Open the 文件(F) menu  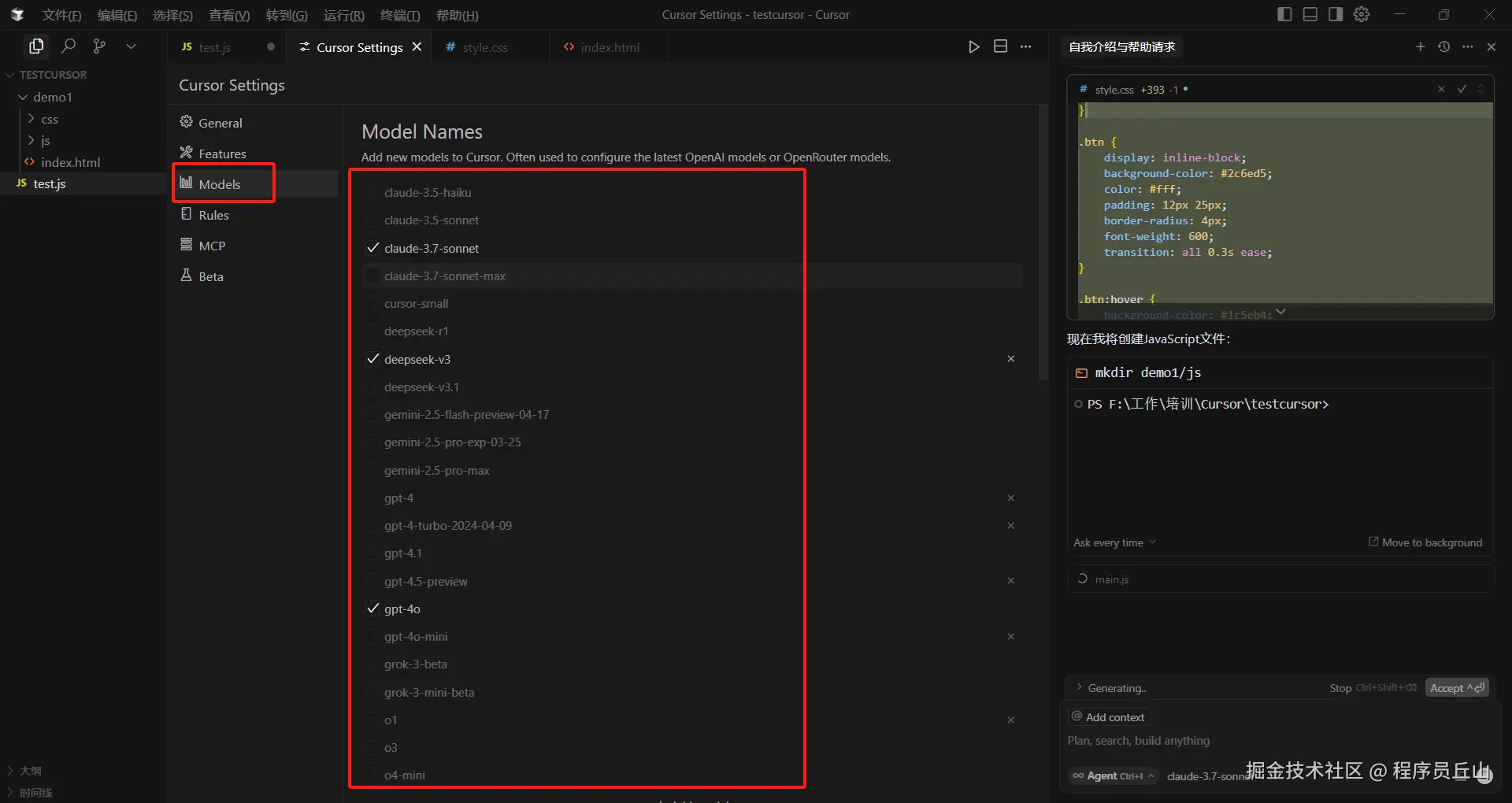click(61, 15)
